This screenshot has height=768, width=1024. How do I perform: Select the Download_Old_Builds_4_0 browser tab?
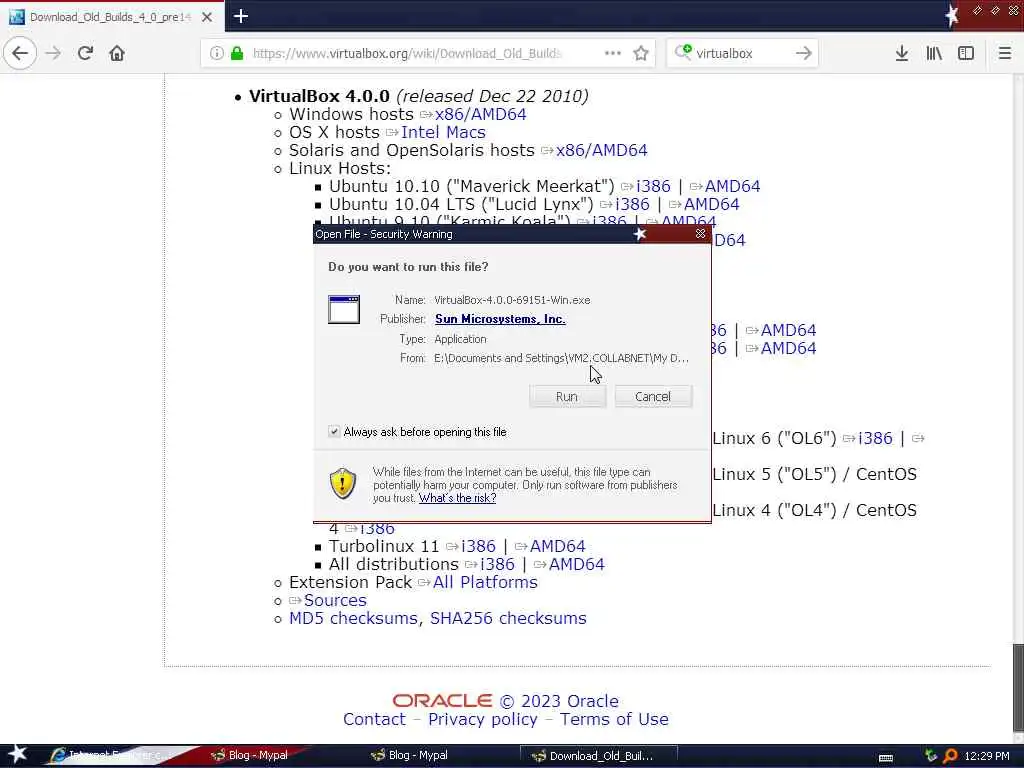point(111,16)
